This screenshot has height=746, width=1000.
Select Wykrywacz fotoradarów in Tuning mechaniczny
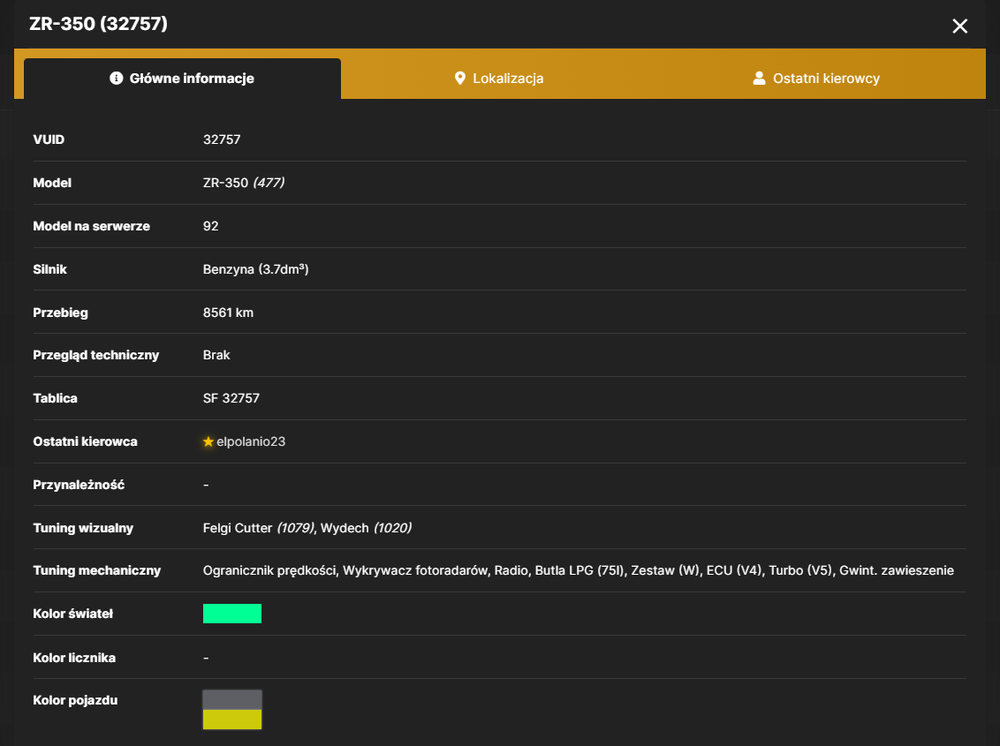pos(415,571)
